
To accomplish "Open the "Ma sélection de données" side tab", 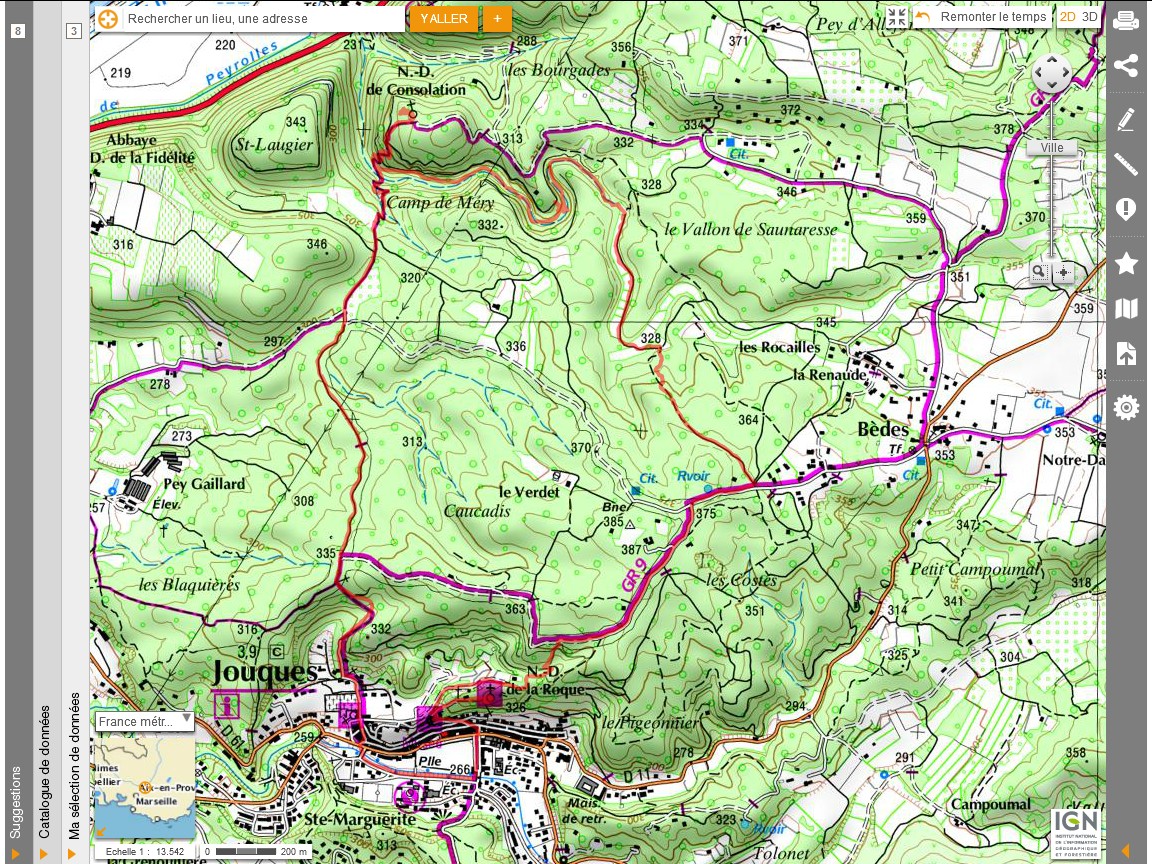I will tap(74, 766).
